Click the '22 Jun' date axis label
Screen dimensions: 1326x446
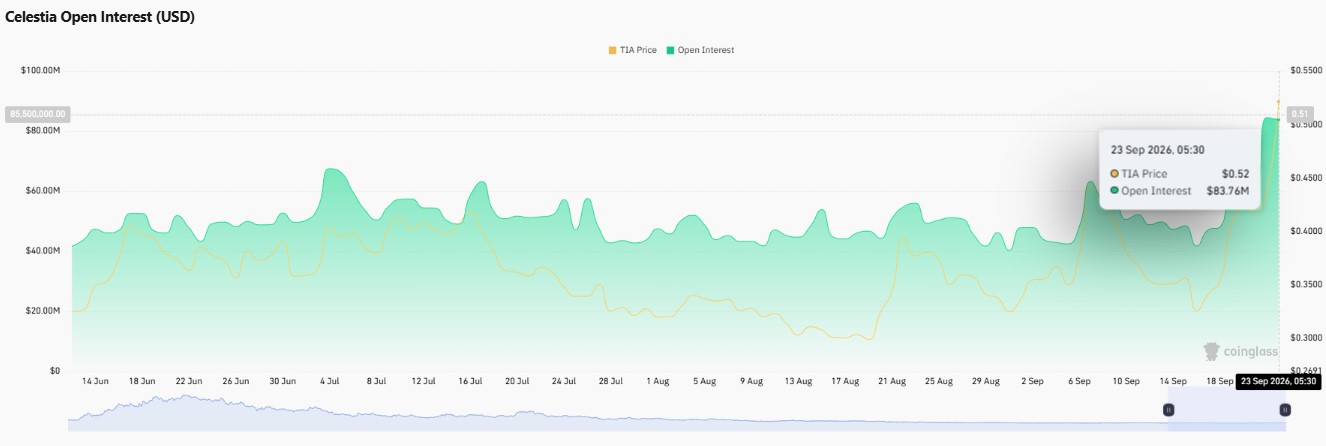pos(188,381)
